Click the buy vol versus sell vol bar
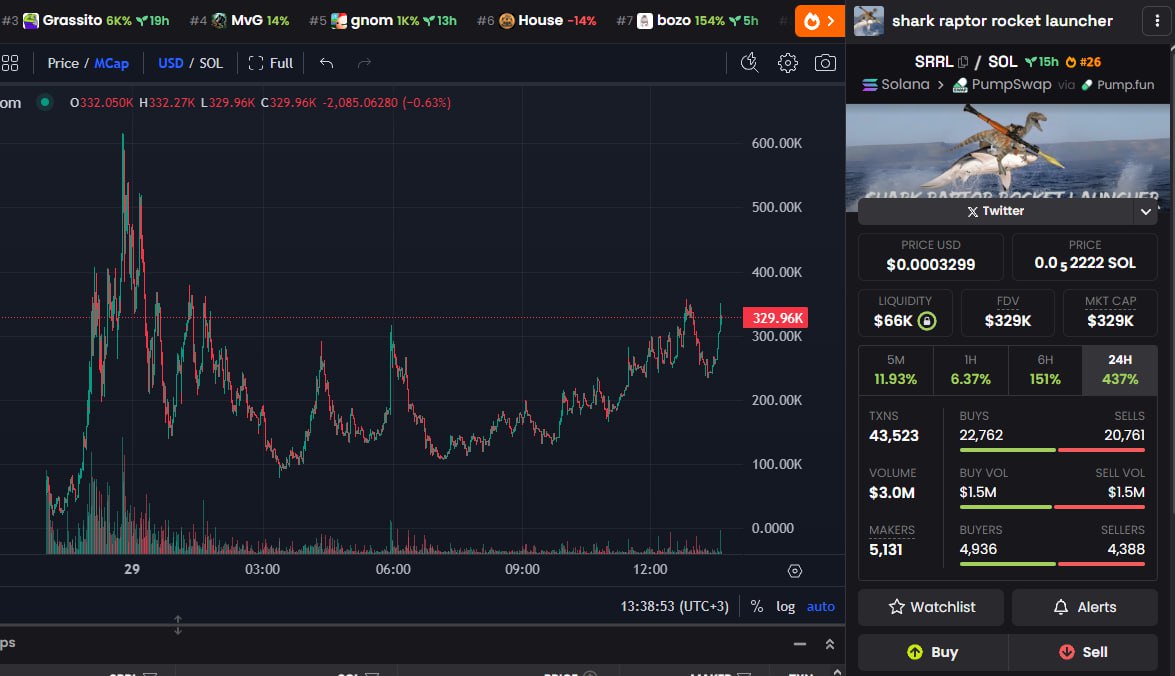This screenshot has width=1175, height=676. (x=1052, y=507)
